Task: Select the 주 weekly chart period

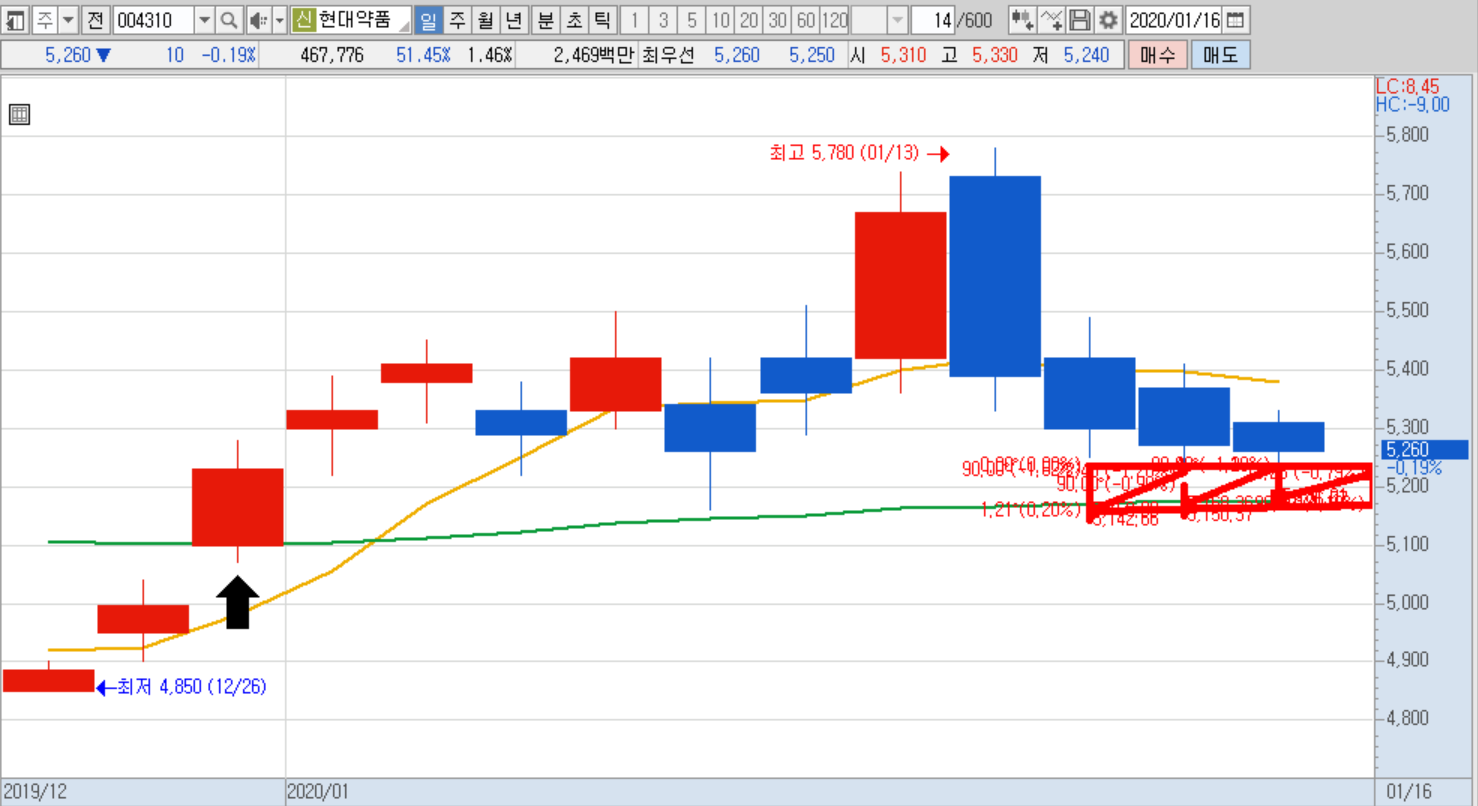Action: pos(457,19)
